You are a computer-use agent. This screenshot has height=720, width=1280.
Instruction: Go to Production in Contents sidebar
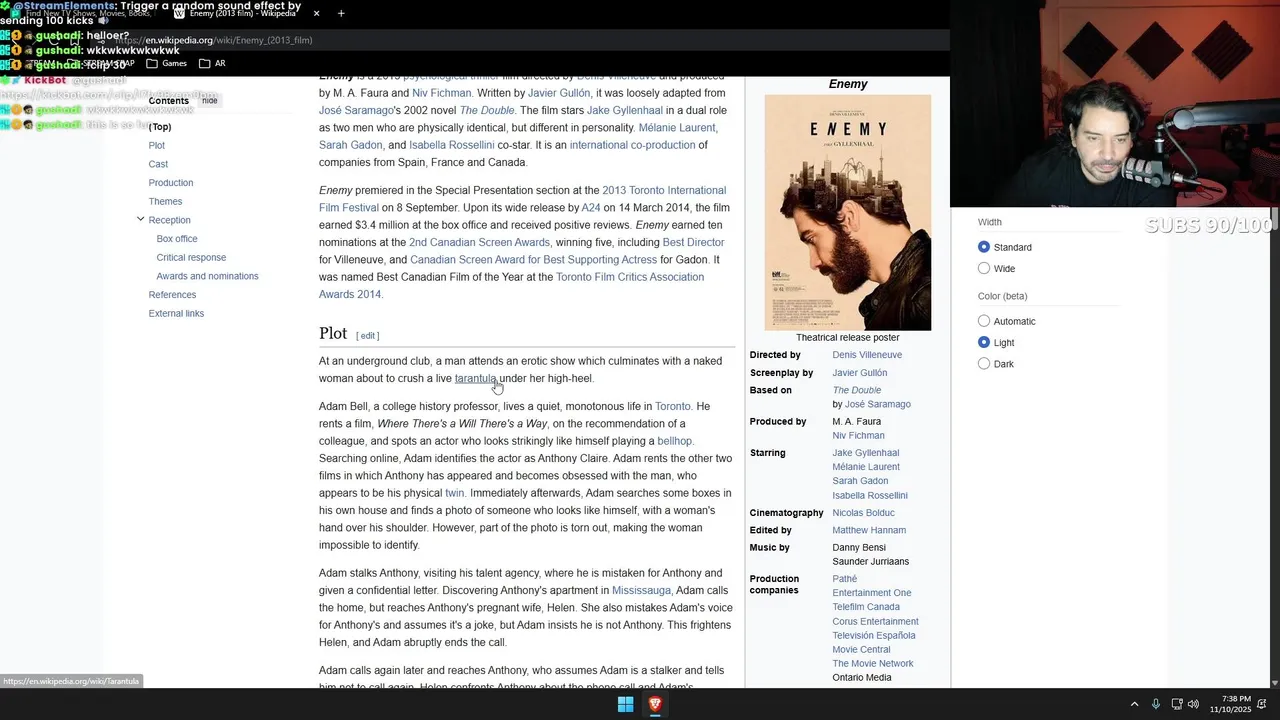coord(171,183)
